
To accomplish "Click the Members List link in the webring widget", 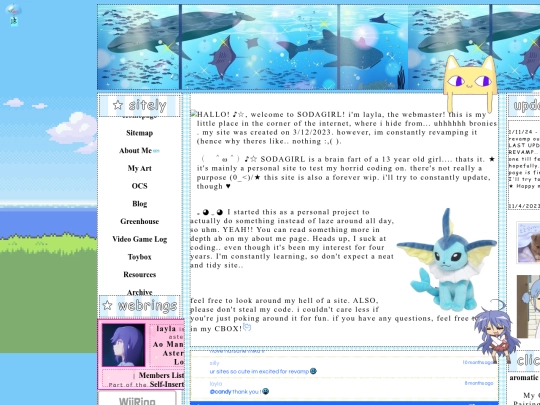I will click(161, 375).
